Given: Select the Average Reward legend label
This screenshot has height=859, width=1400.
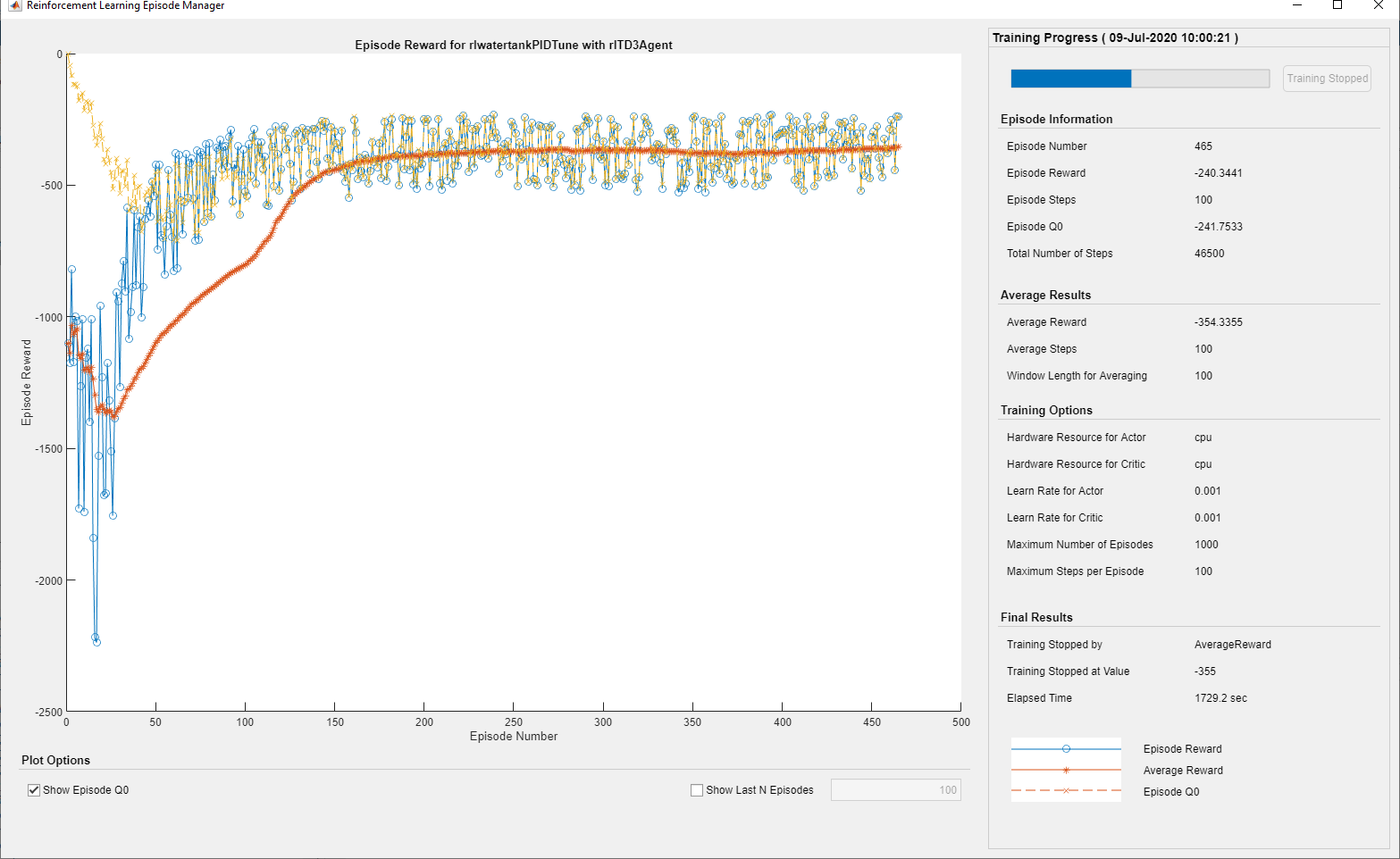Looking at the screenshot, I should point(1183,771).
